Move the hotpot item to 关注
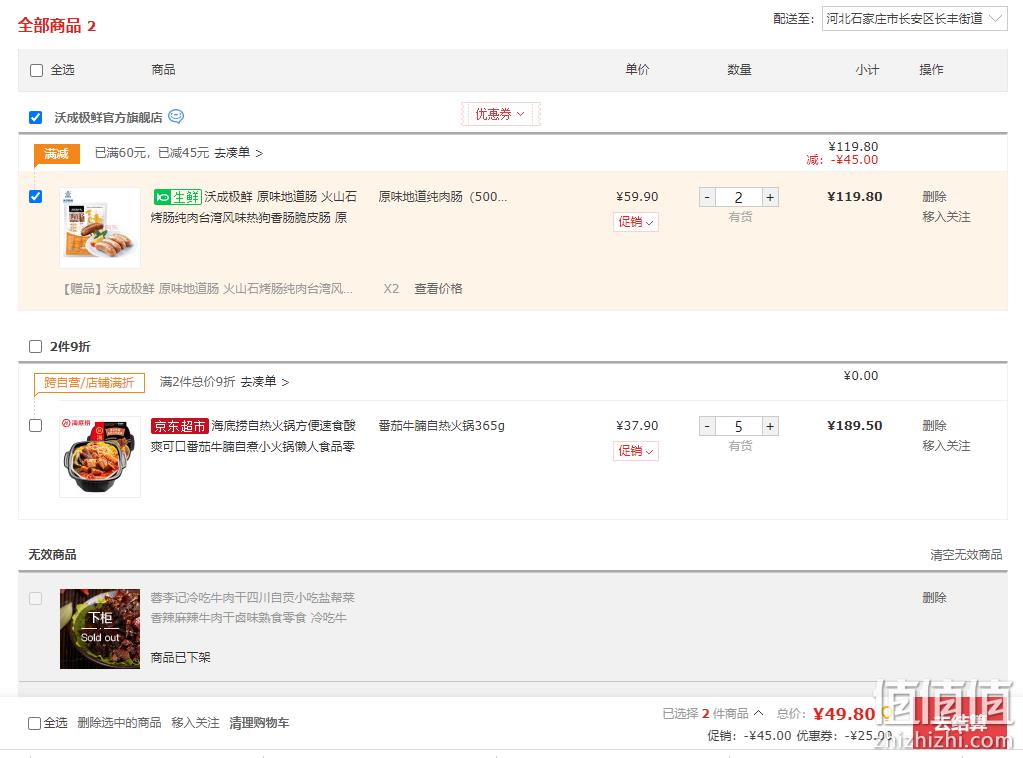 946,446
